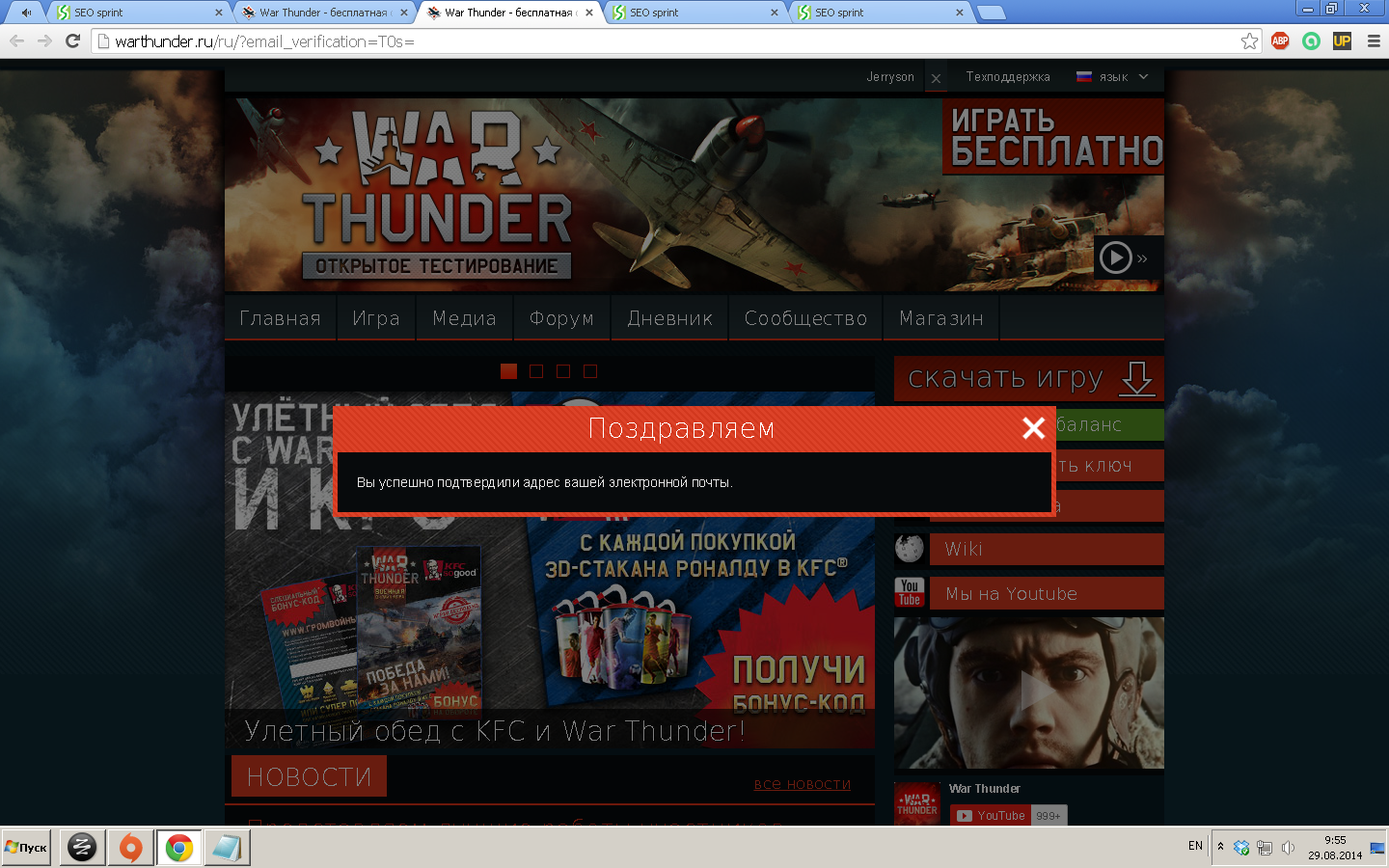Click the Играть бесплатно banner button

tap(1053, 136)
